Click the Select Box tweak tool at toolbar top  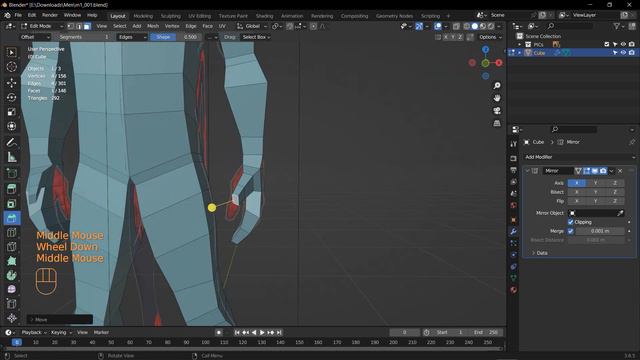[11, 52]
